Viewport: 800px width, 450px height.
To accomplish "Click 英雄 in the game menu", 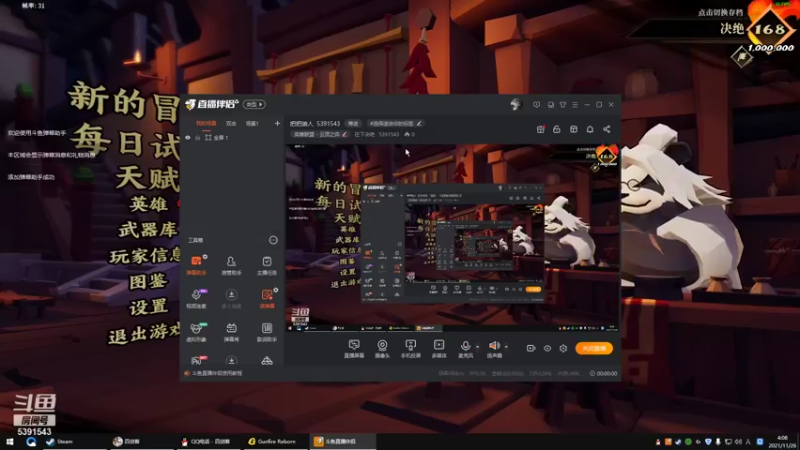I will (148, 204).
